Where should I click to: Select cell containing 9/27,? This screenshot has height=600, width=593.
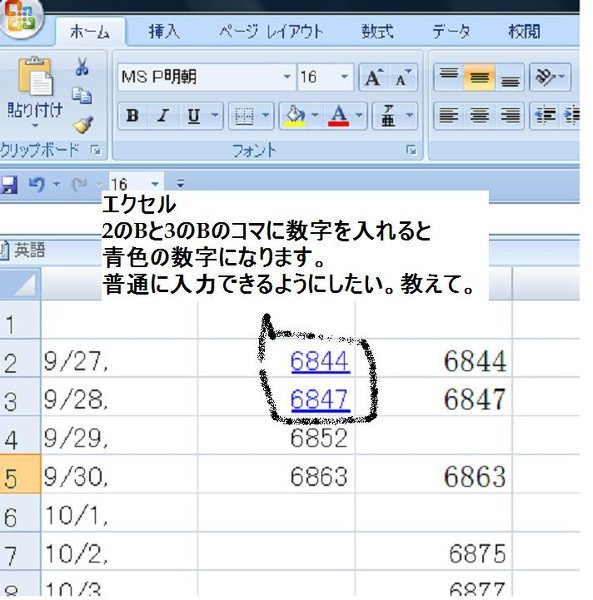[x=119, y=359]
